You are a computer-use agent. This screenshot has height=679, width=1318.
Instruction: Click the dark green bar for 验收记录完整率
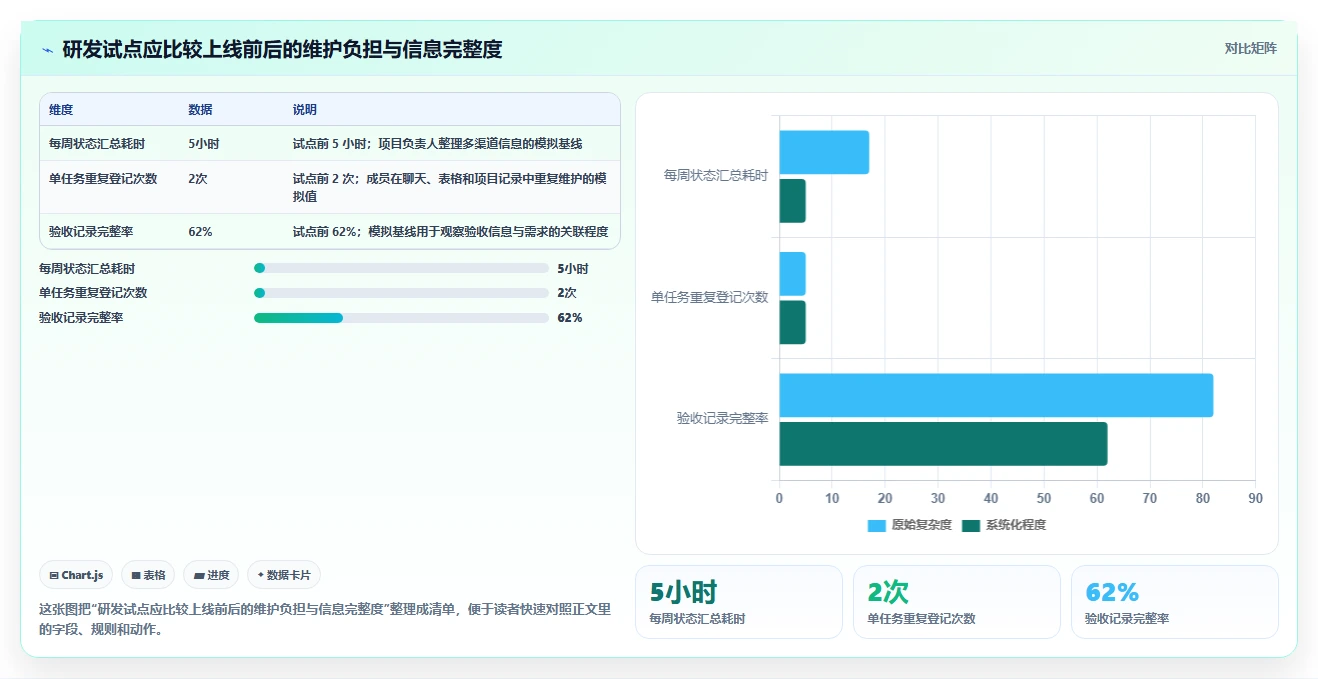pos(943,444)
